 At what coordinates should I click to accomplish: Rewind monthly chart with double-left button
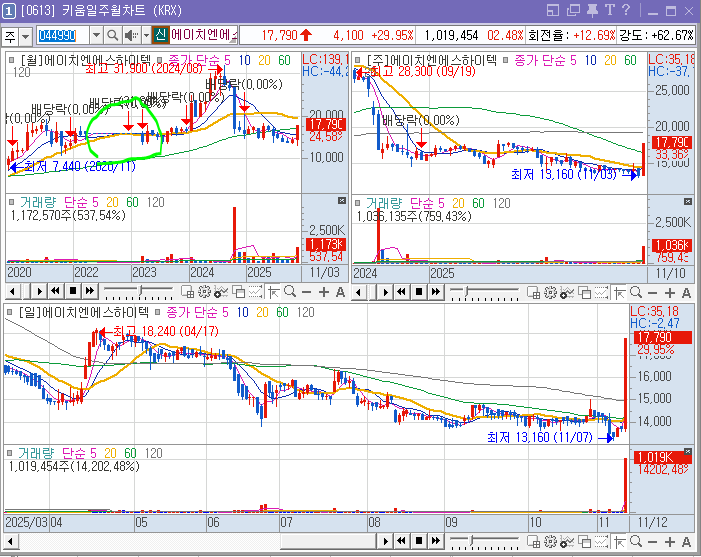point(56,291)
